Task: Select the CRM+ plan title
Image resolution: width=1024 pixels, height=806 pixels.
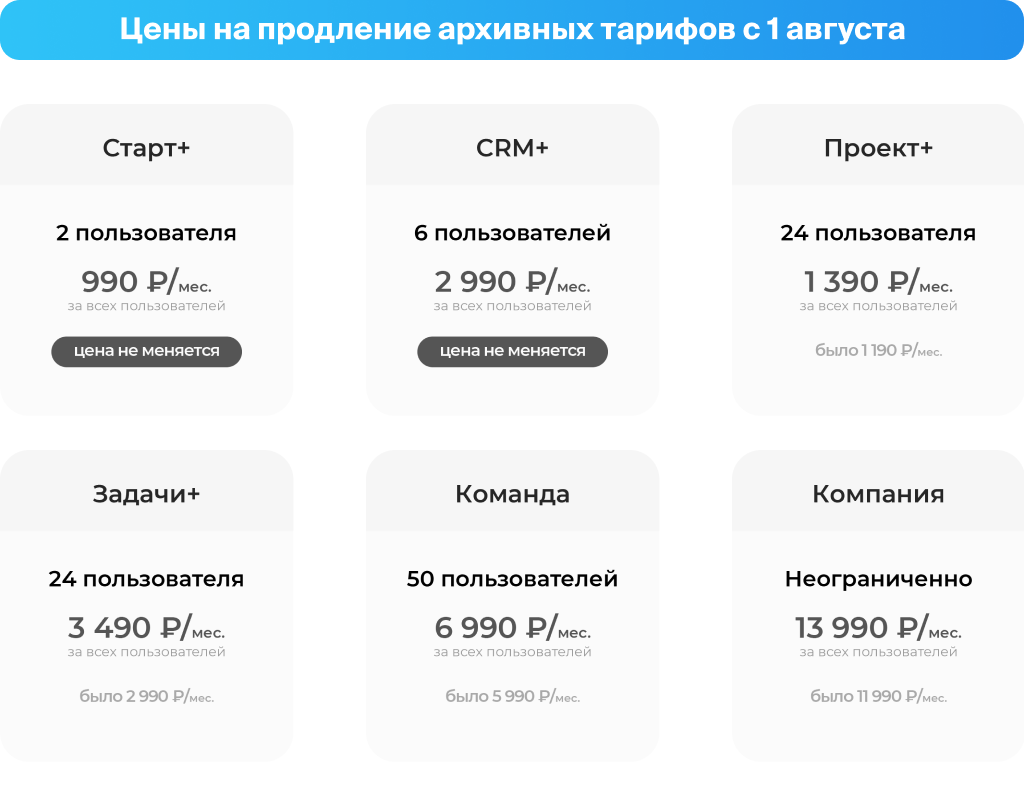Action: [512, 148]
